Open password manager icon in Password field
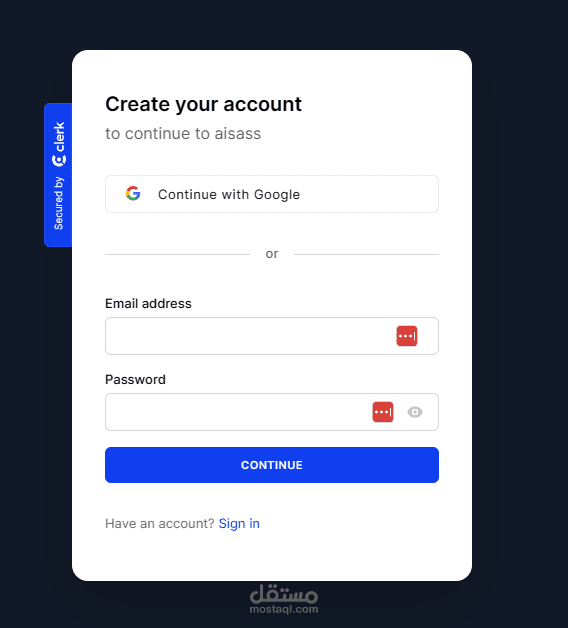Image resolution: width=568 pixels, height=628 pixels. tap(383, 412)
